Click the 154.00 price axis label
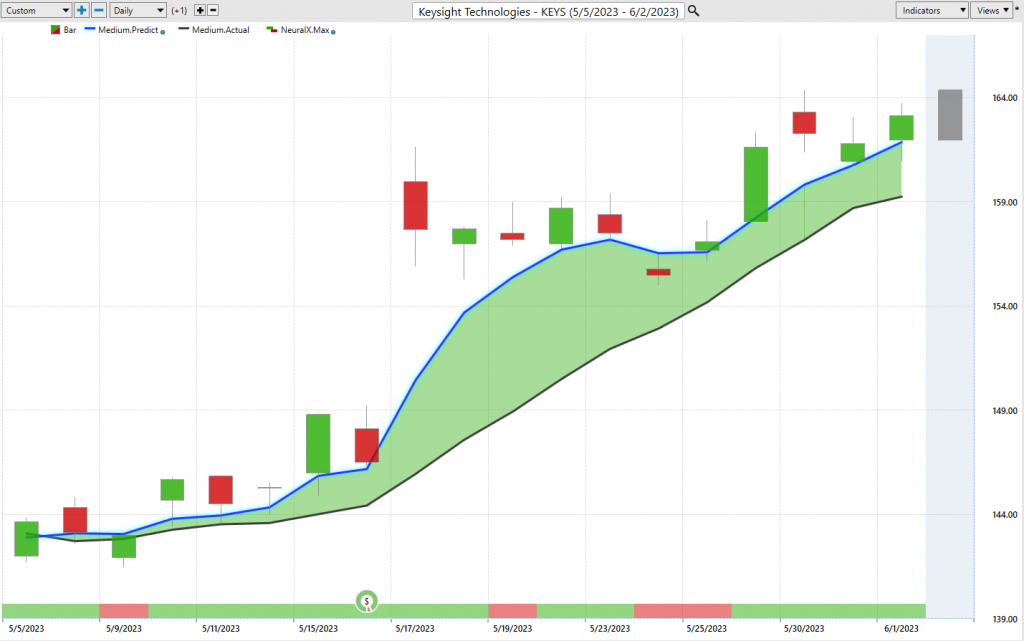1024x641 pixels. click(x=1005, y=306)
